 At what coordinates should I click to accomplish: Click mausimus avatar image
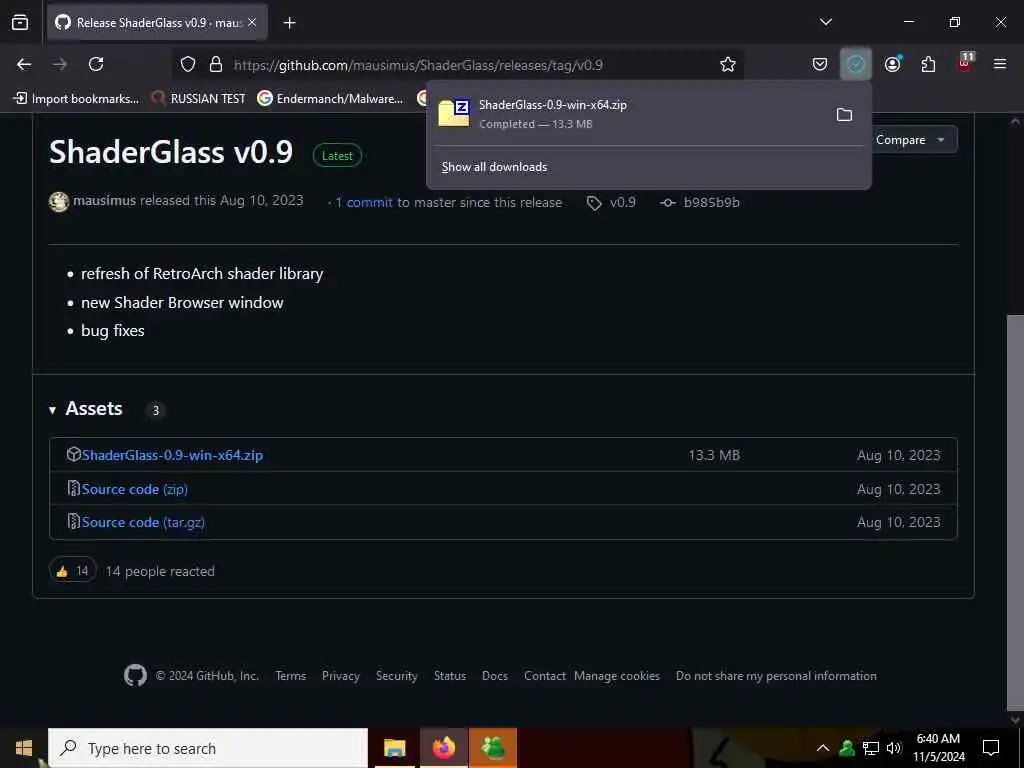(59, 202)
